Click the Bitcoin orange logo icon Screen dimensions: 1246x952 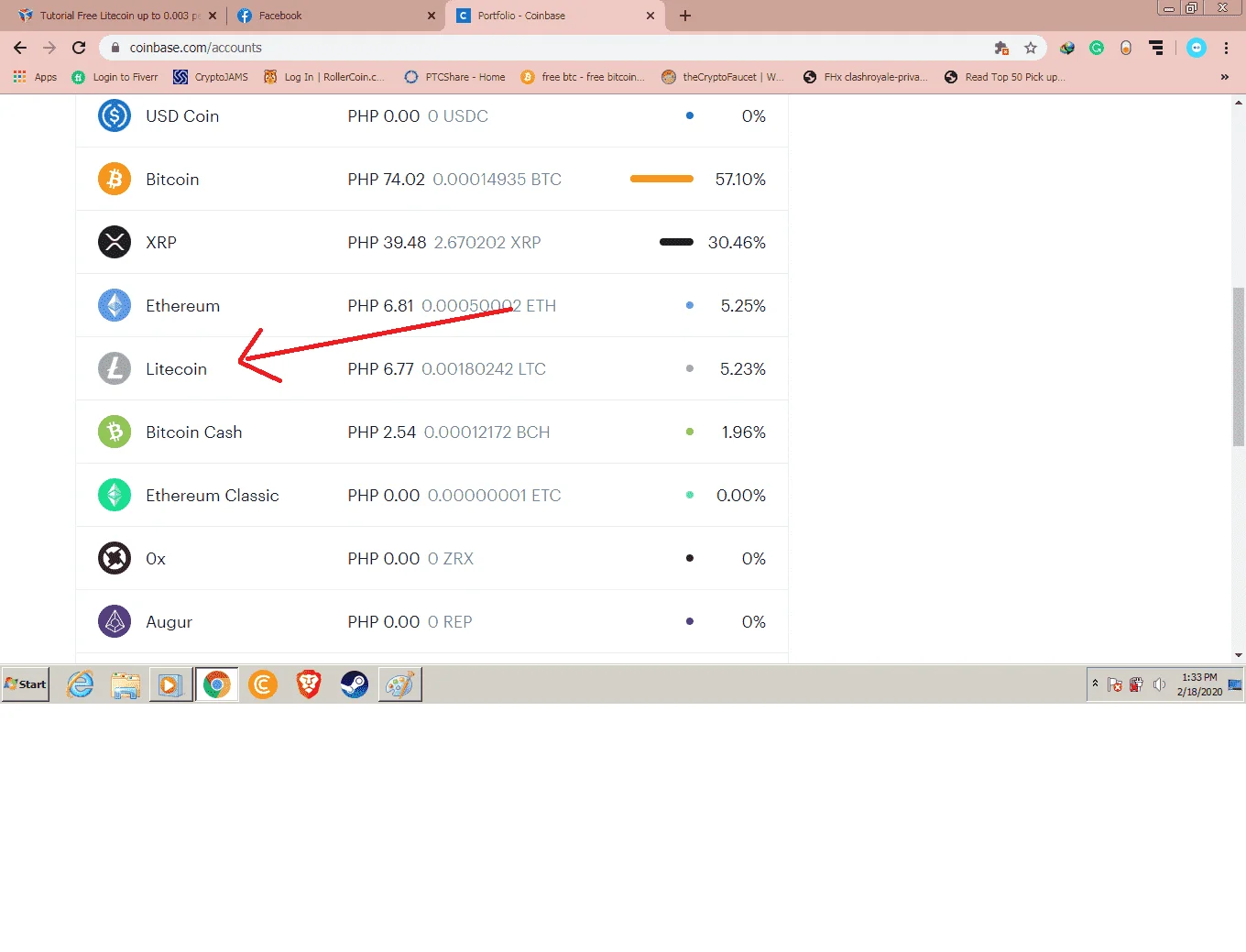(x=115, y=180)
